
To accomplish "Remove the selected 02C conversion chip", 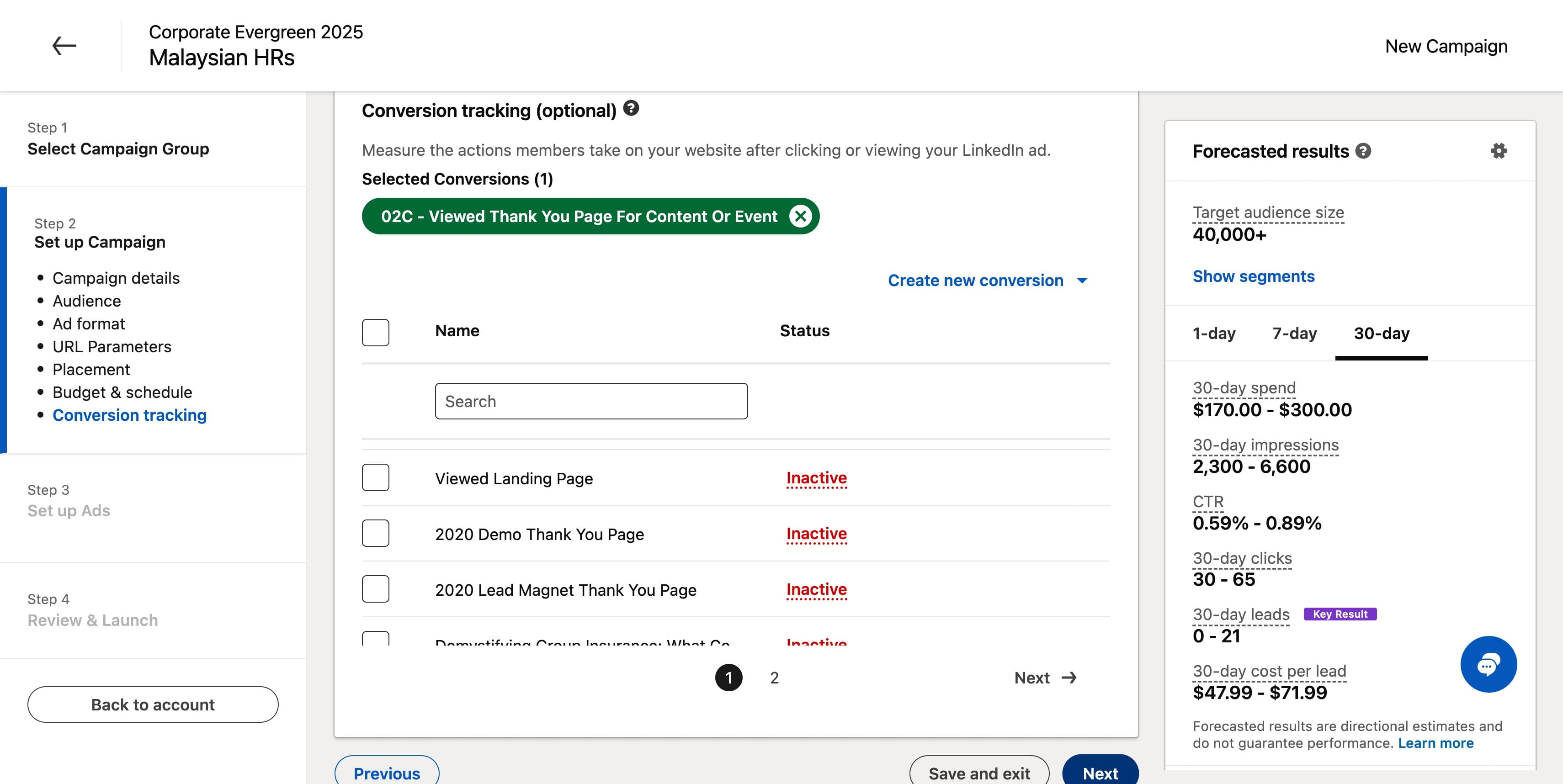I will pyautogui.click(x=800, y=217).
